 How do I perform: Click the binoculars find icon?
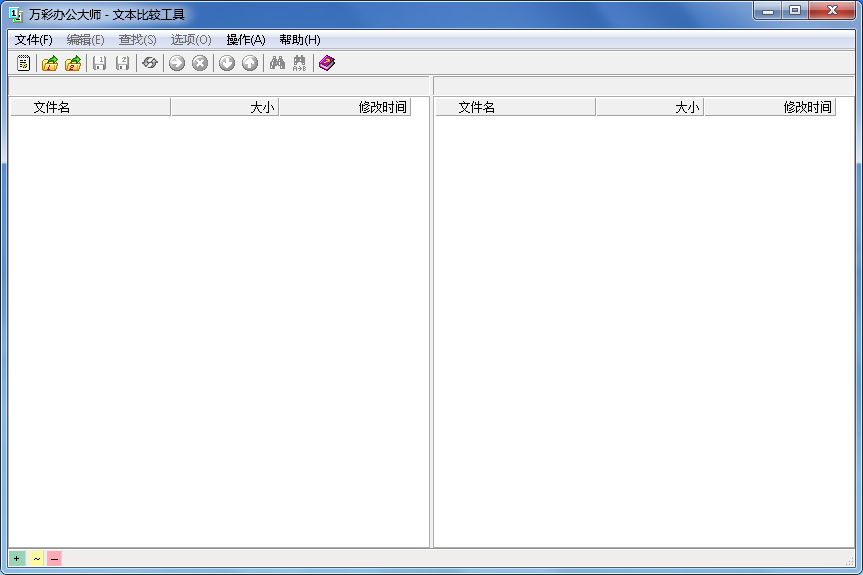click(x=277, y=63)
